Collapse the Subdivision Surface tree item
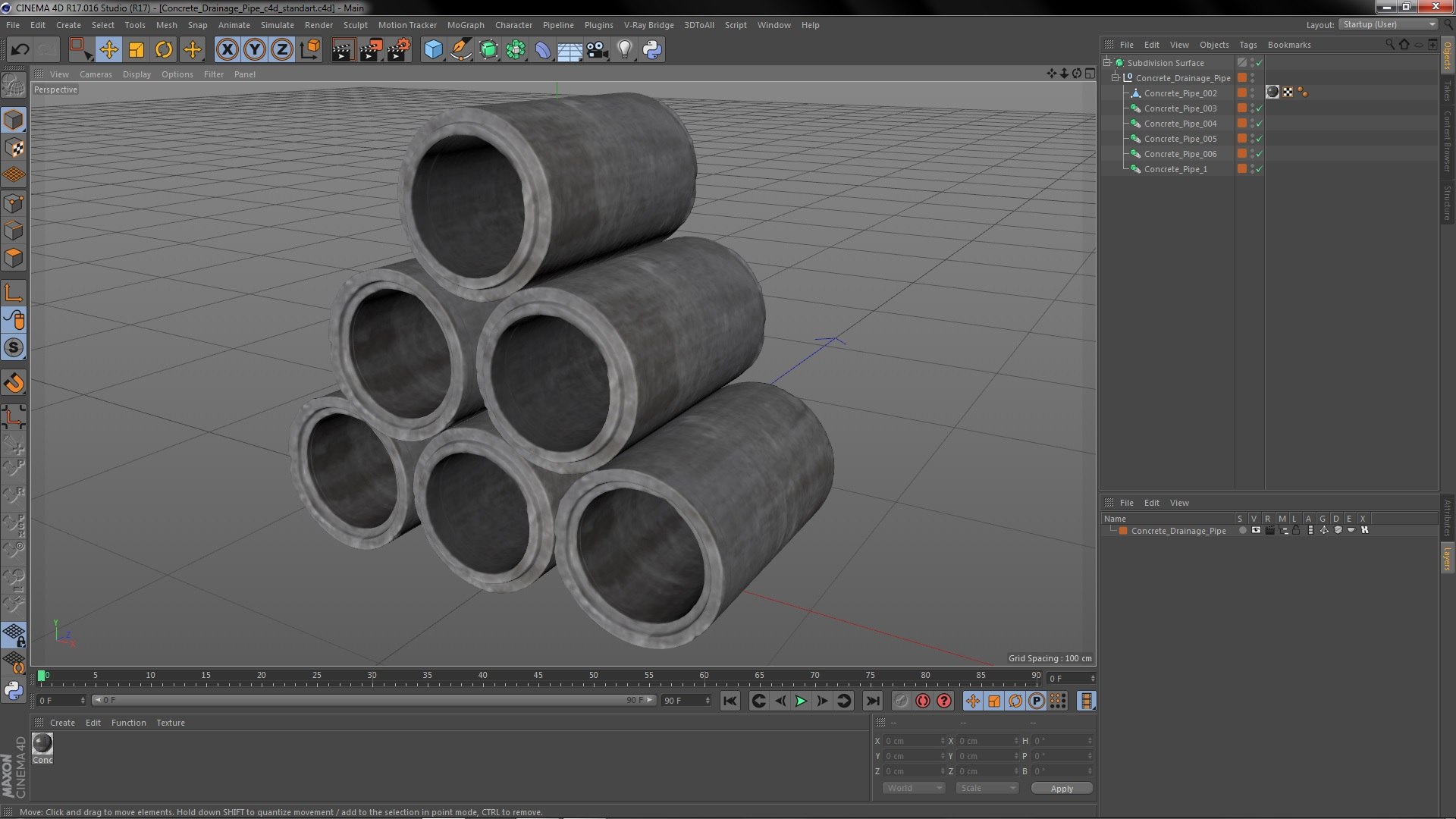This screenshot has width=1456, height=819. pos(1107,63)
